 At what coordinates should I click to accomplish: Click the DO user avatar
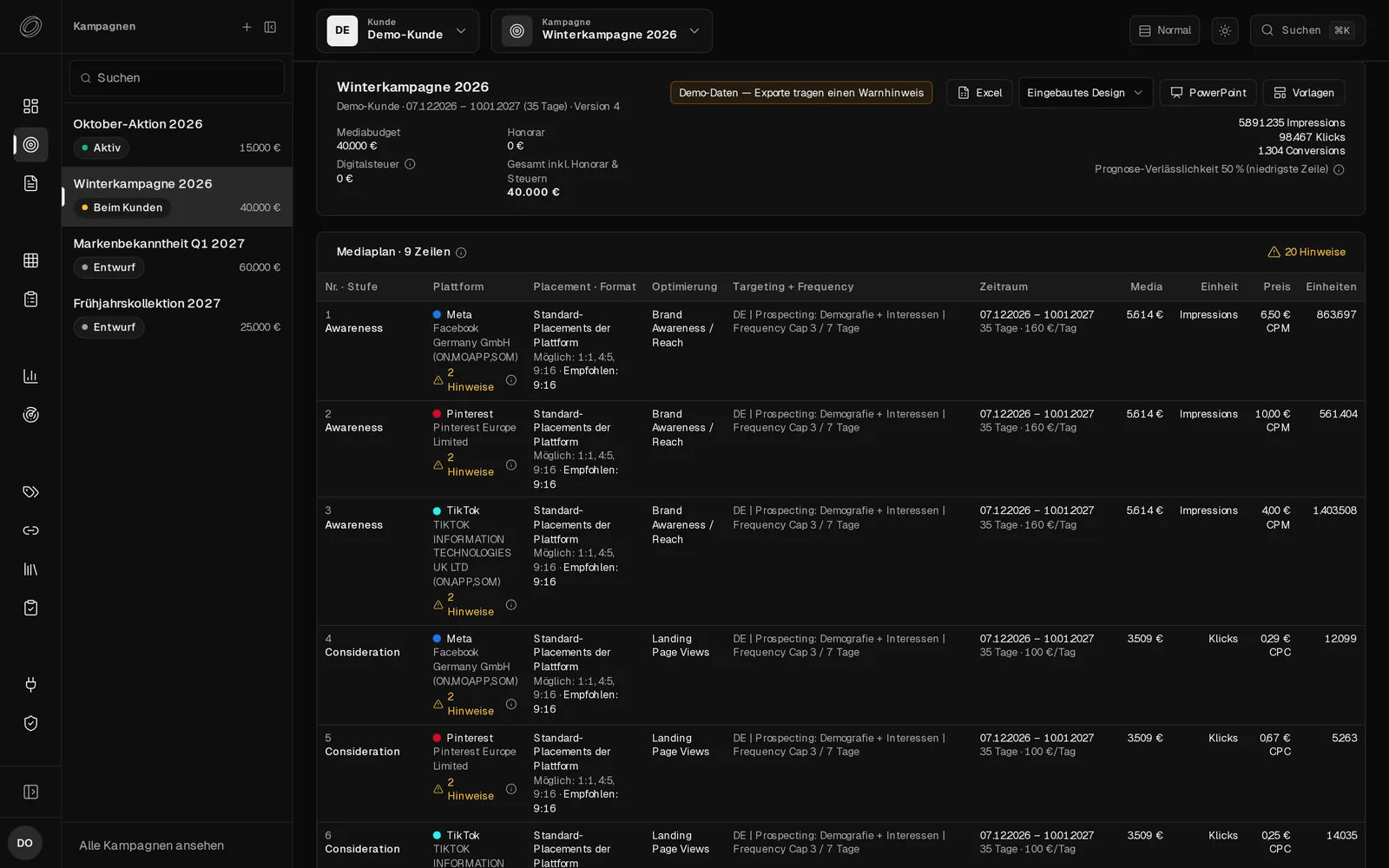pos(25,843)
